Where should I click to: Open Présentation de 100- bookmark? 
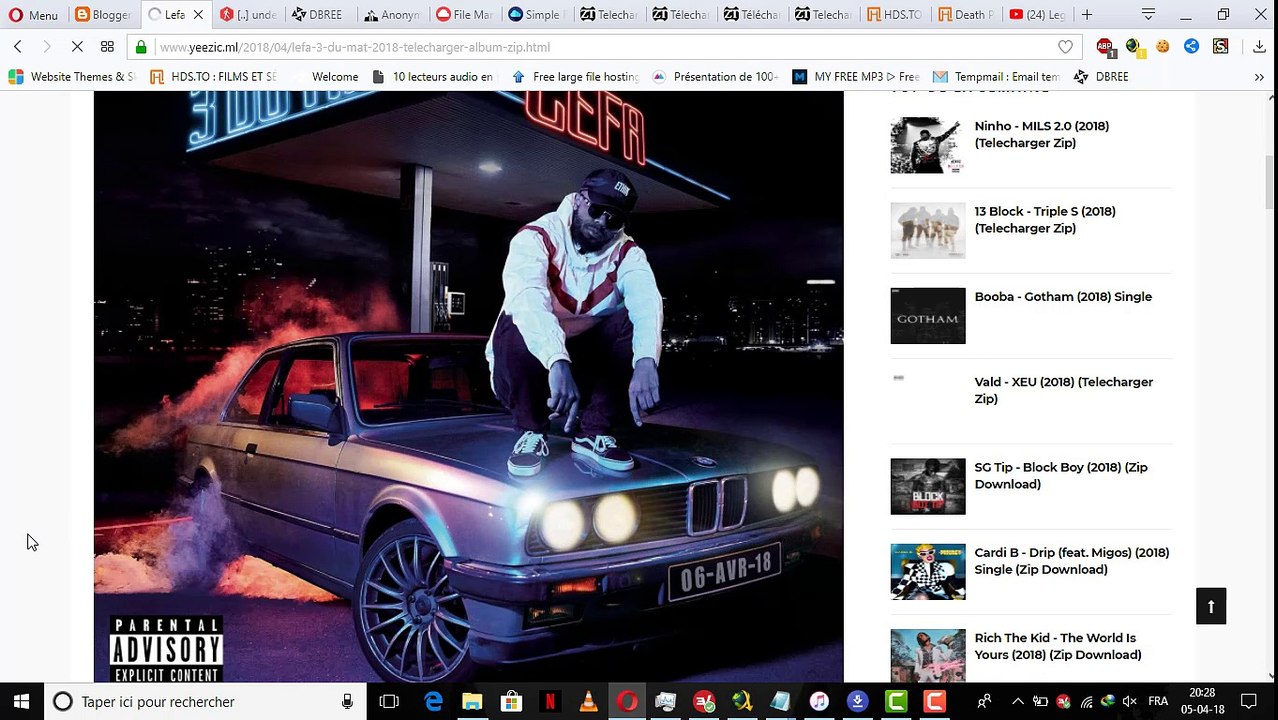click(x=715, y=76)
